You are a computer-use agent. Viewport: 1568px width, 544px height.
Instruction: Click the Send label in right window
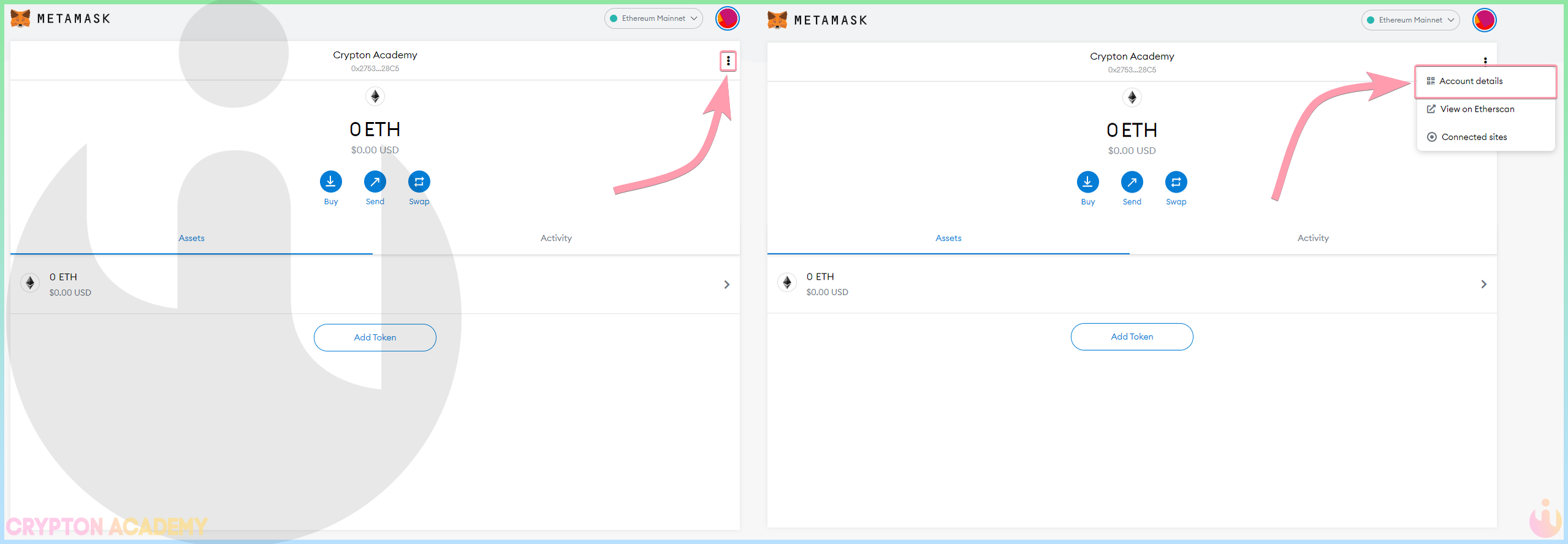click(1132, 202)
